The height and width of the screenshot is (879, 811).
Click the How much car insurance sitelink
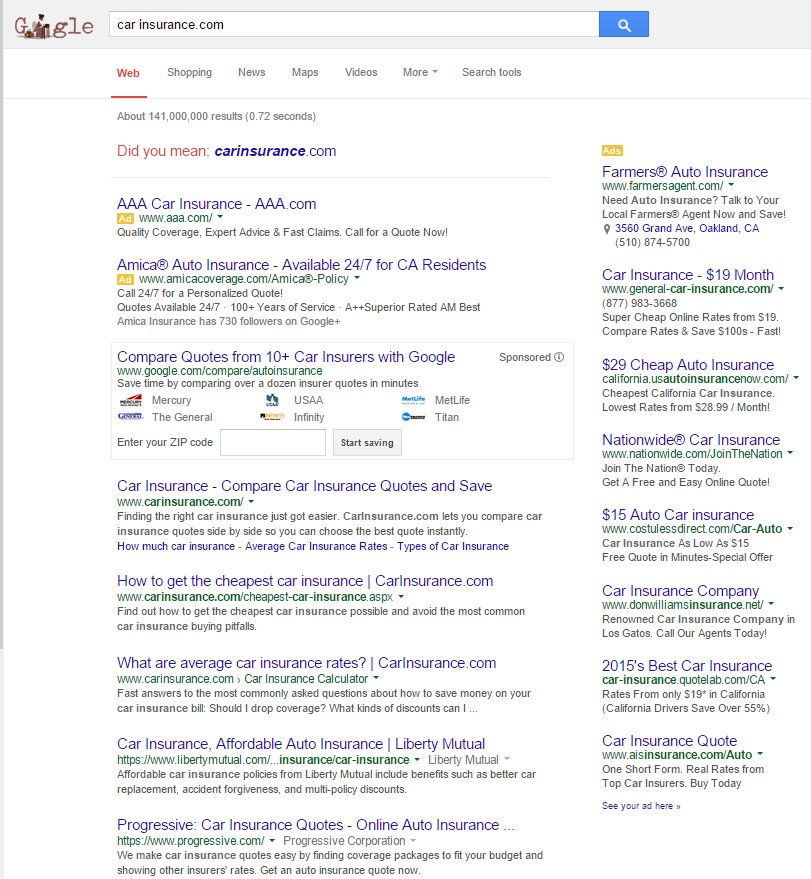[x=176, y=547]
